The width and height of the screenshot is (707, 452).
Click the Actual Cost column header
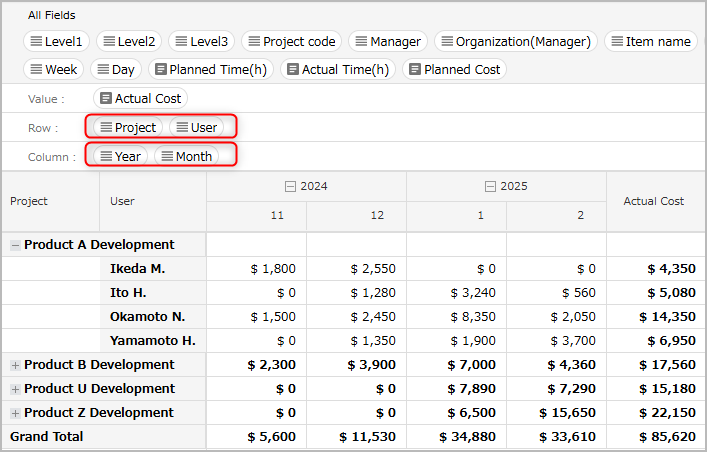[654, 201]
